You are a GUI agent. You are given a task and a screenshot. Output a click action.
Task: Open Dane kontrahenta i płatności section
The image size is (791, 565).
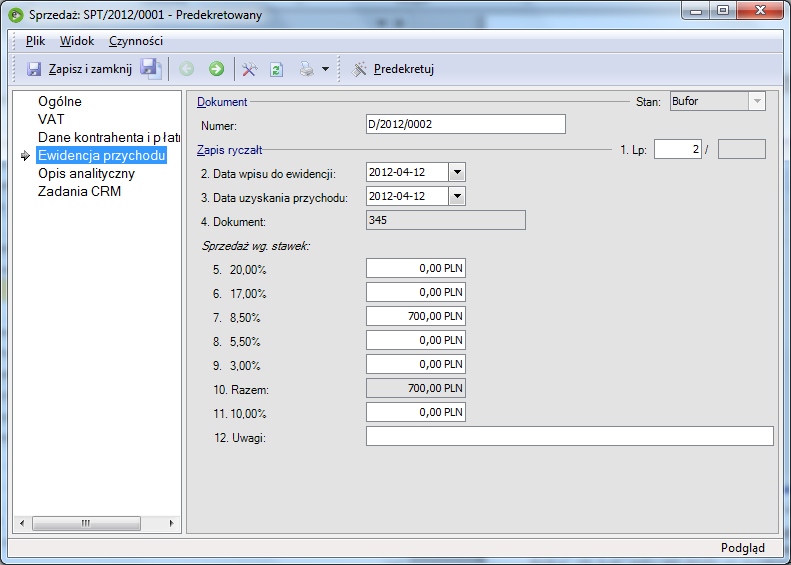(109, 137)
